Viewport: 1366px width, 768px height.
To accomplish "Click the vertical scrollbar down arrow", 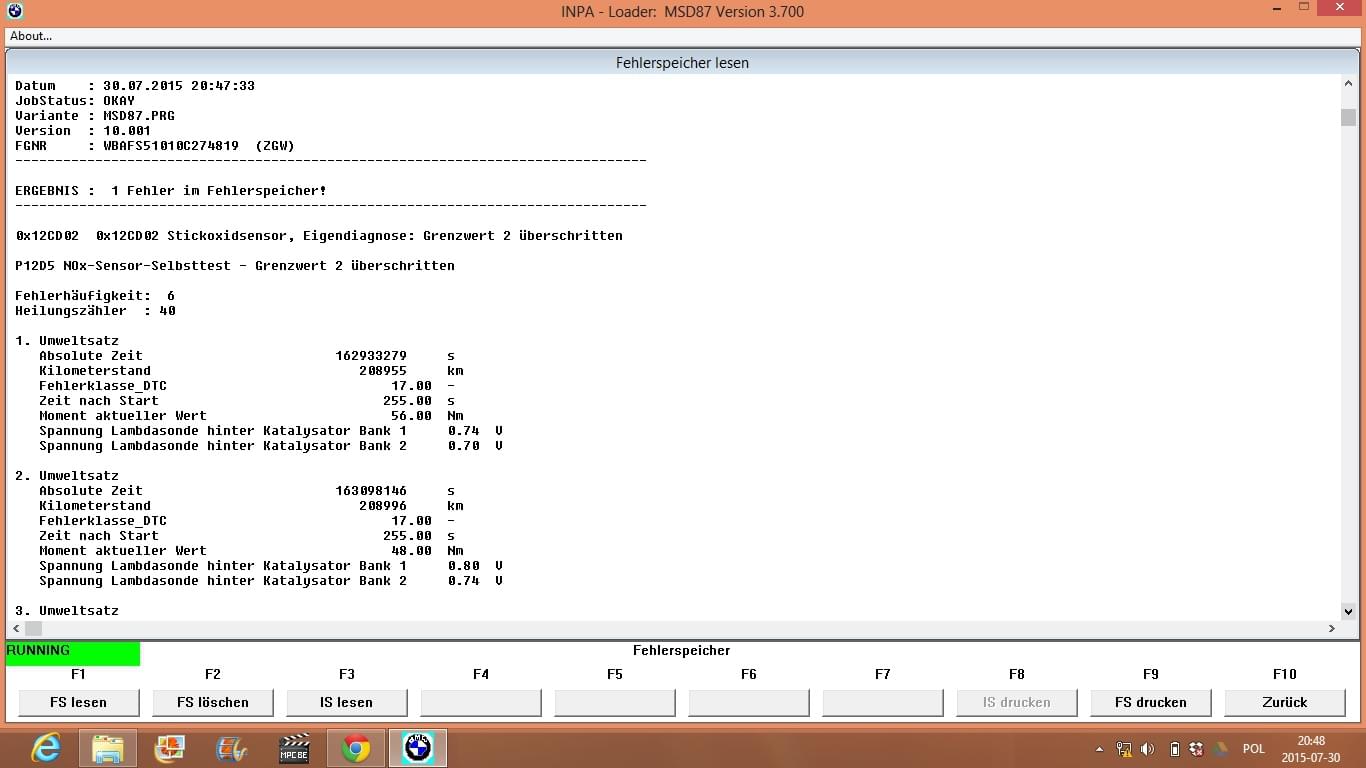I will [x=1348, y=611].
